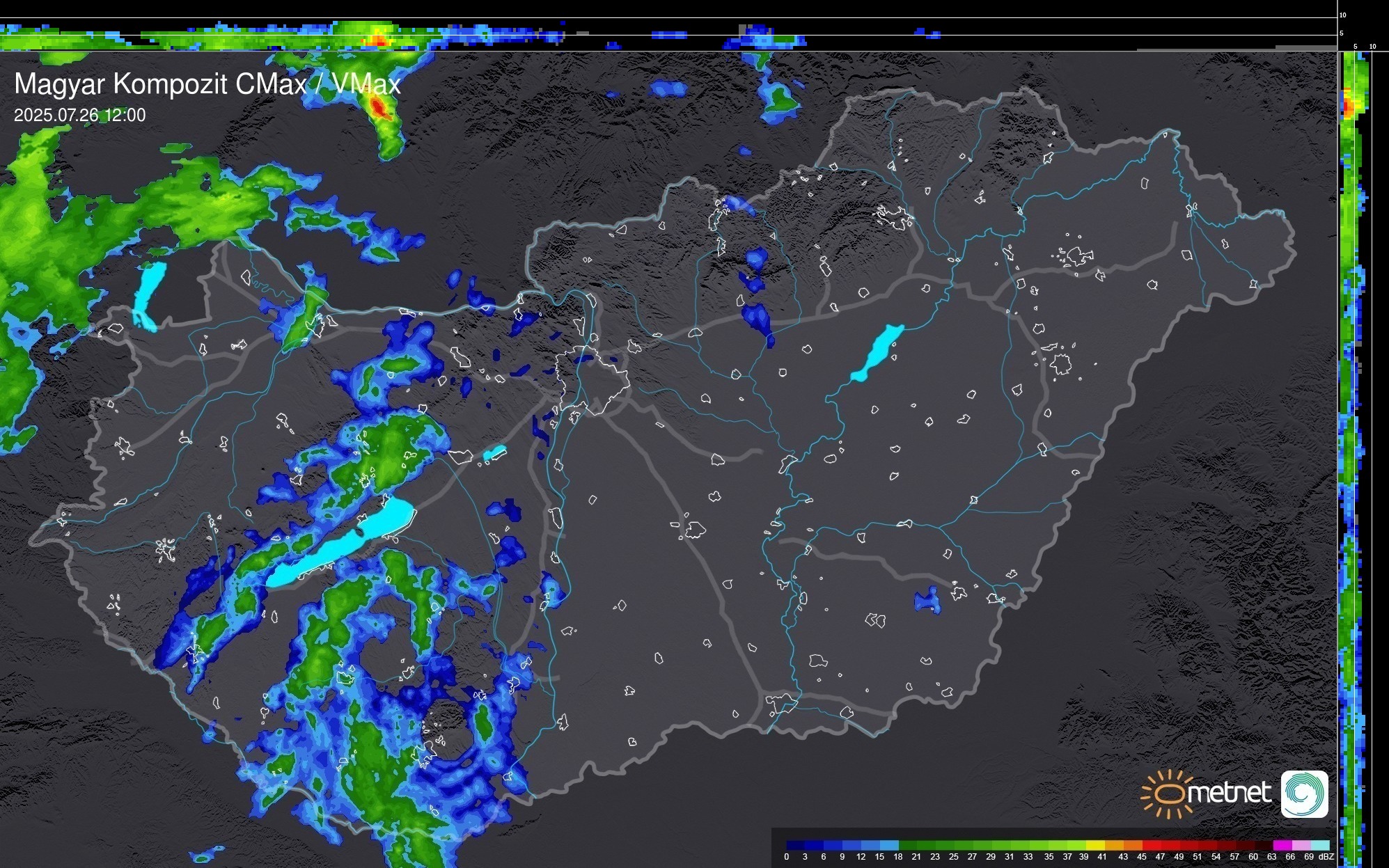Click the red storm core near the top edge
Screen dimensions: 1389x868
click(378, 107)
